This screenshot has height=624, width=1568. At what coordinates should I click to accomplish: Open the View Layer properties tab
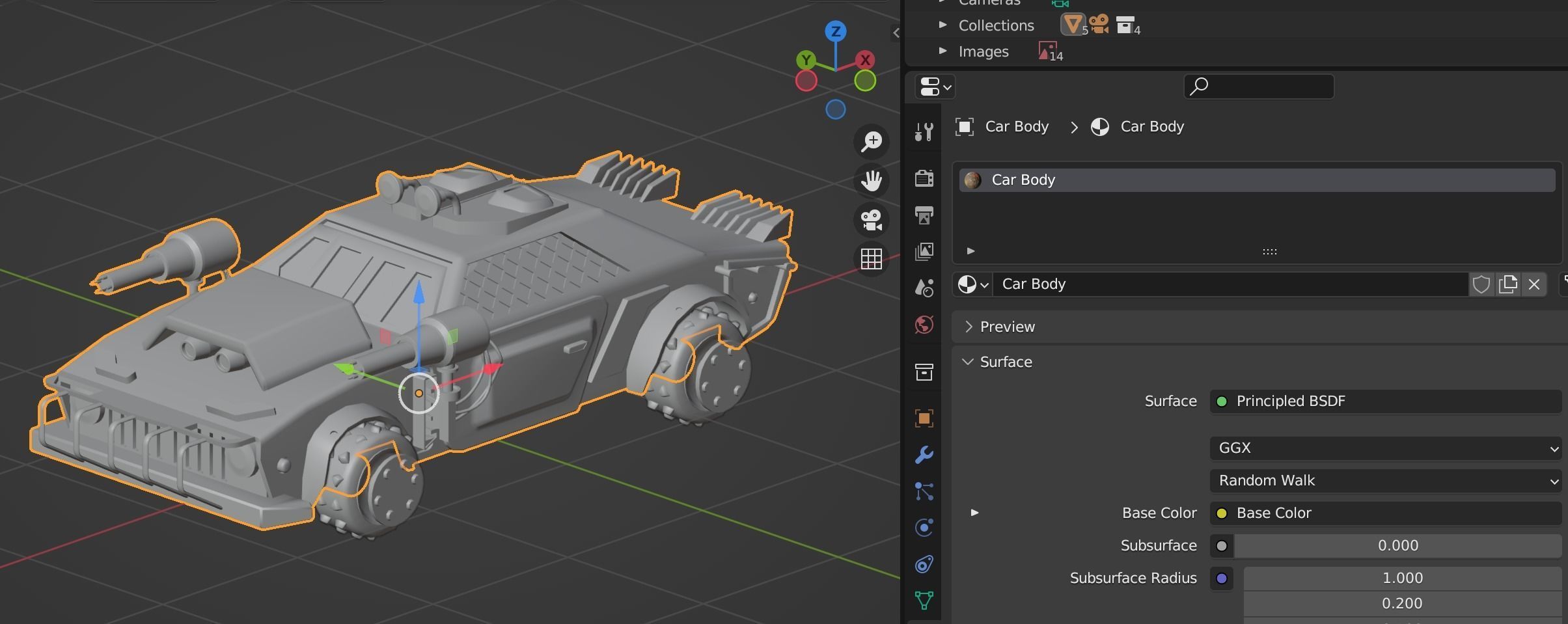coord(924,251)
